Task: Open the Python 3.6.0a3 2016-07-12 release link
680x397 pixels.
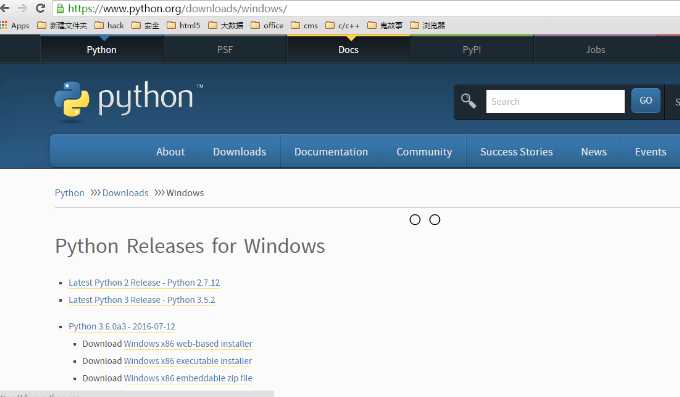Action: [122, 326]
